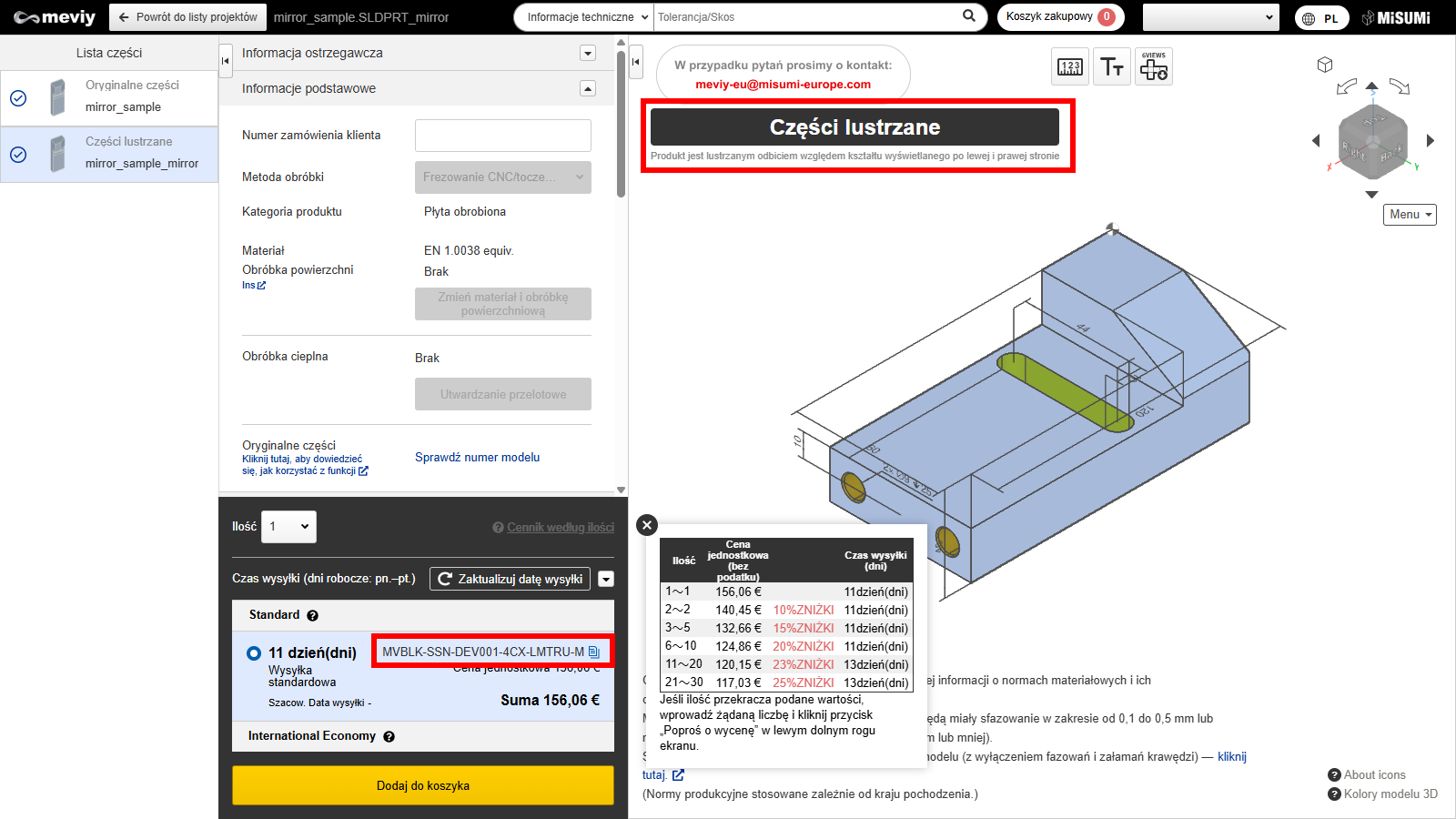Toggle checkmark for Oryginalne części part

click(18, 98)
